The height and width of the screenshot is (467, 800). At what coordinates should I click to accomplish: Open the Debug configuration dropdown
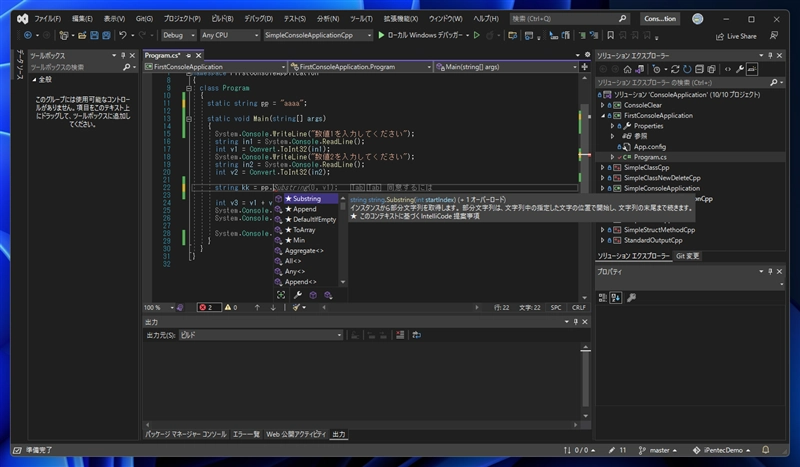pos(179,35)
